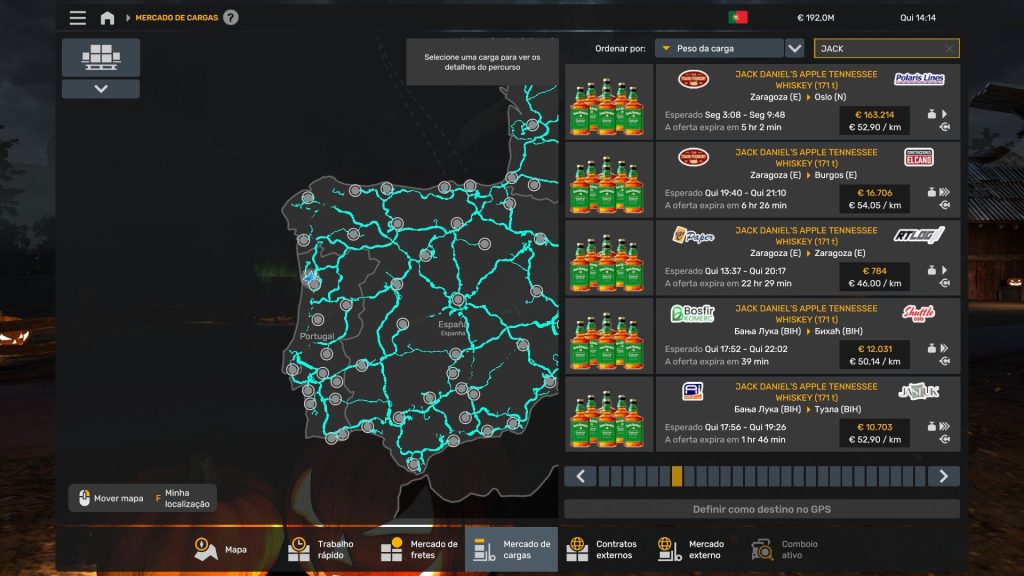Select the Mercado de cargas tab

pyautogui.click(x=511, y=549)
